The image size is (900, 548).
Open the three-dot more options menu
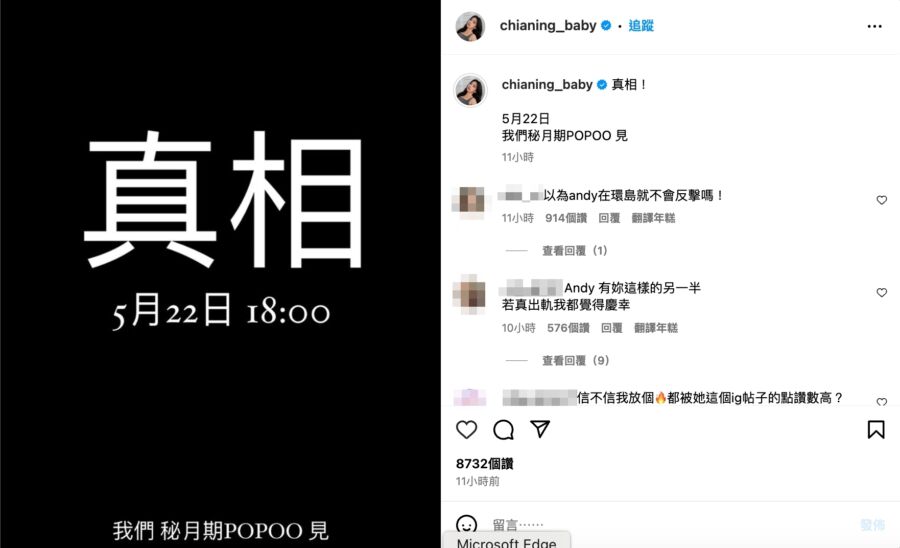(874, 26)
